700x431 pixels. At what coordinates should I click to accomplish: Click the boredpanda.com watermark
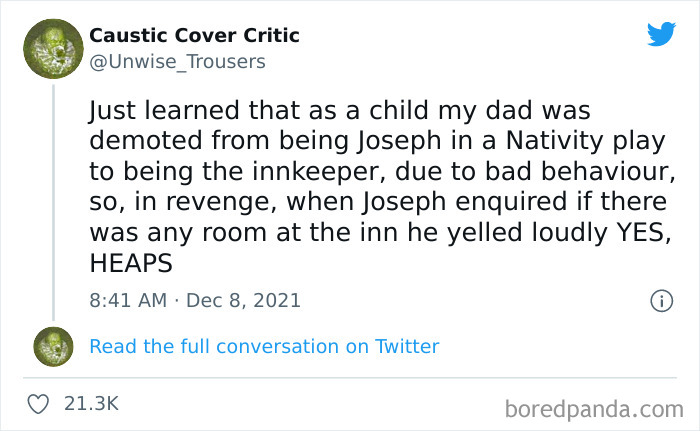coord(594,407)
